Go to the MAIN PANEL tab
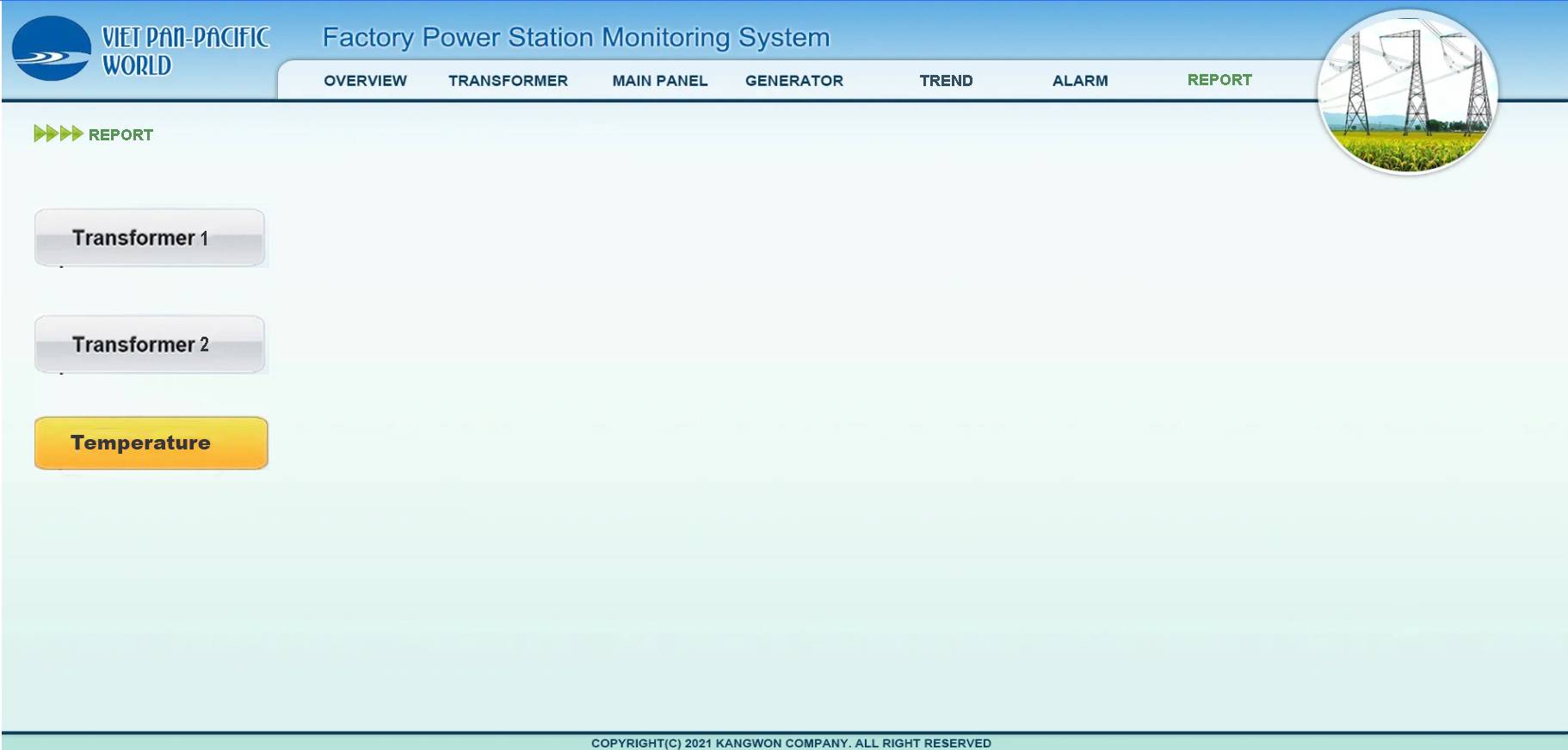The width and height of the screenshot is (1568, 750). [659, 81]
